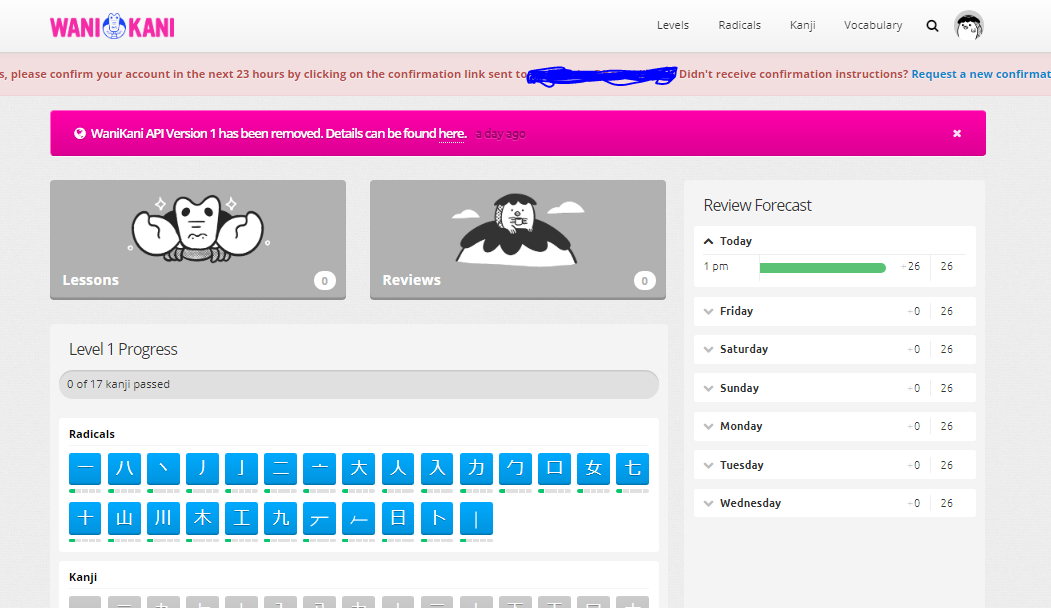Open the user avatar menu
The width and height of the screenshot is (1051, 608).
coord(969,25)
